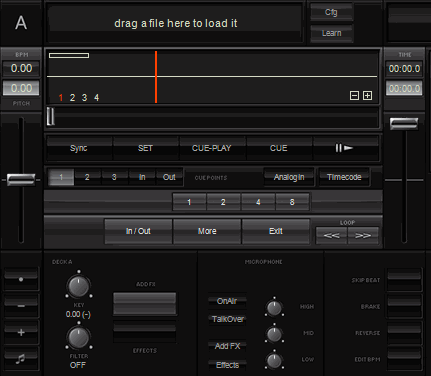431x376 pixels.
Task: Click the highlighted remaining time display
Action: coord(404,89)
